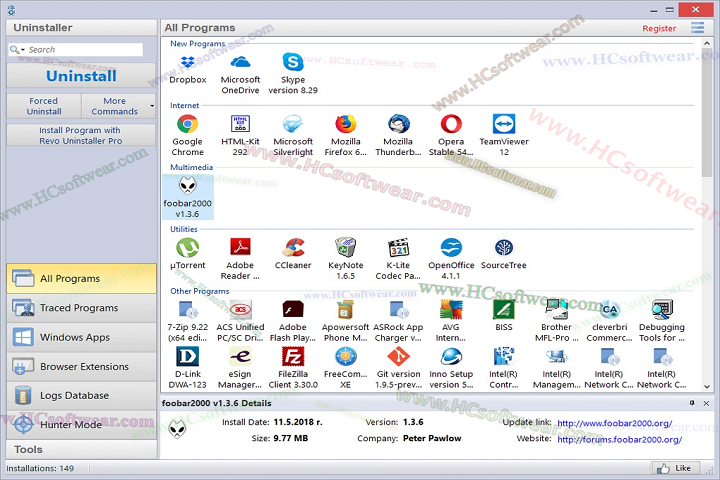720x480 pixels.
Task: Open Logs Database section
Action: [x=81, y=395]
